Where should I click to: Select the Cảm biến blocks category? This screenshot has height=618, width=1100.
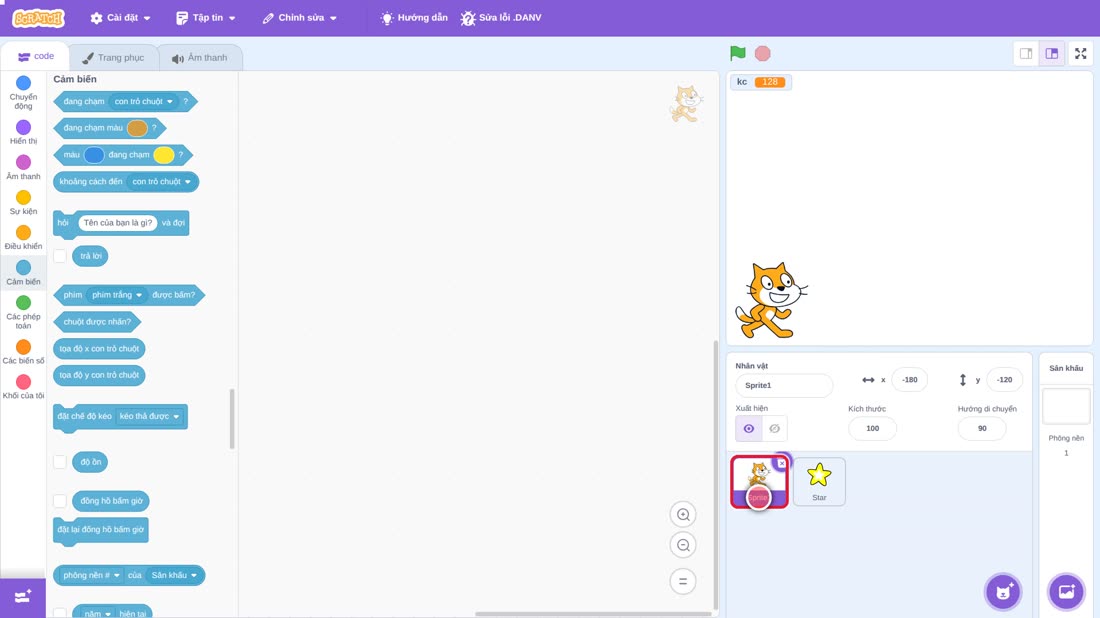point(23,272)
